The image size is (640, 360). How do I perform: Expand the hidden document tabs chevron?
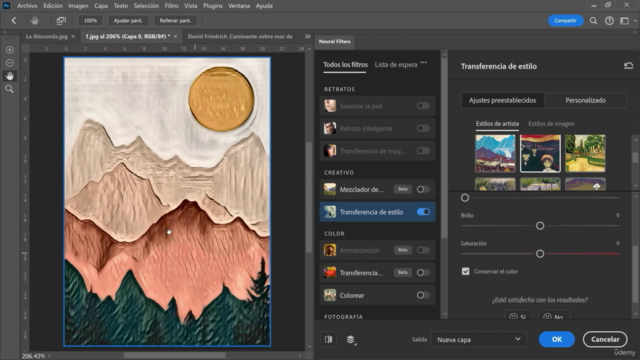tap(308, 36)
